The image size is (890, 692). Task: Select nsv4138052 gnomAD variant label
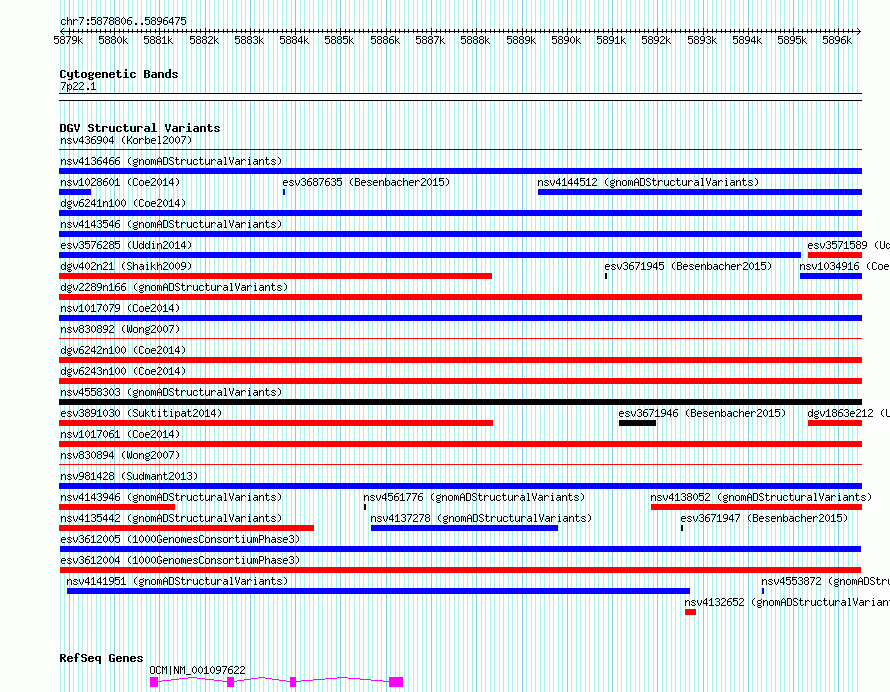click(x=761, y=497)
